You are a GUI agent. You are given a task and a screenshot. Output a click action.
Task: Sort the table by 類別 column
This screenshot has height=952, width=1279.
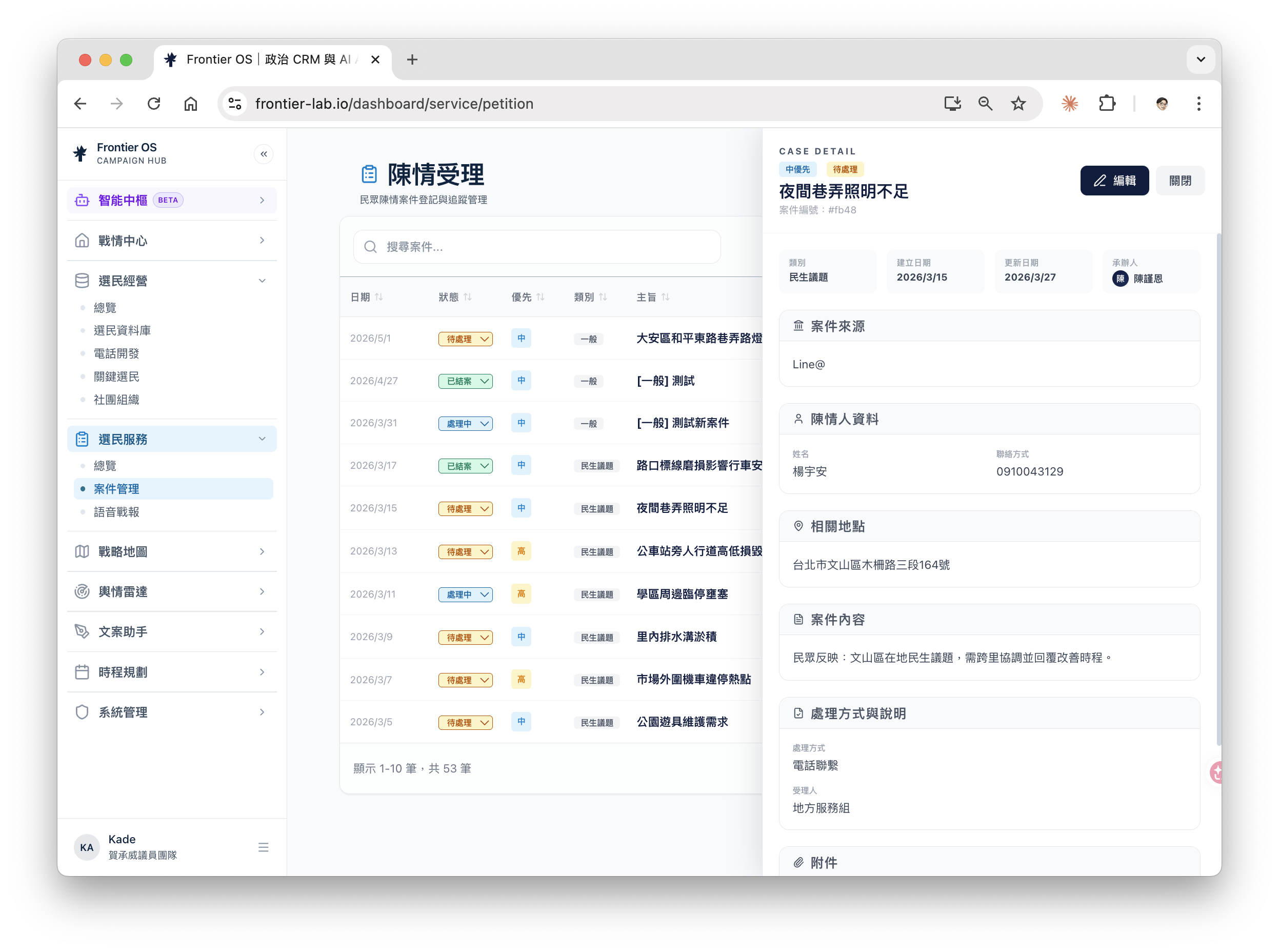(590, 297)
